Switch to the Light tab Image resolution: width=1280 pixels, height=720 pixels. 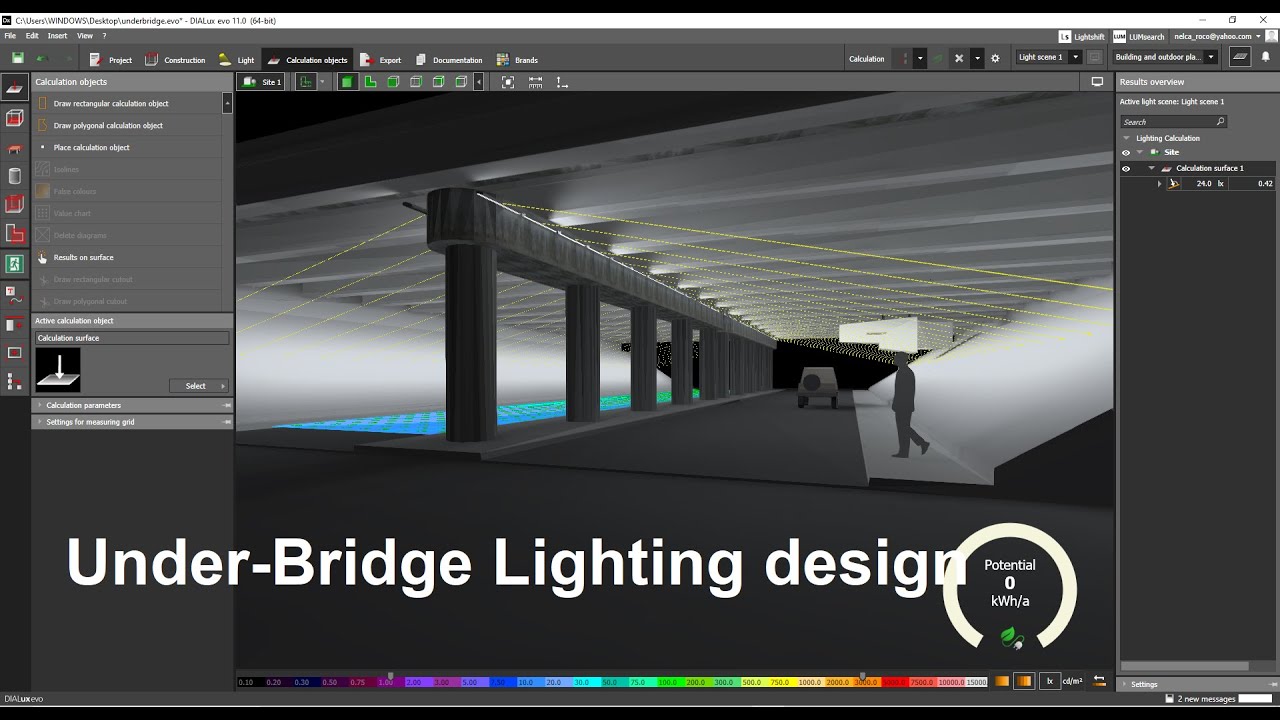(236, 59)
